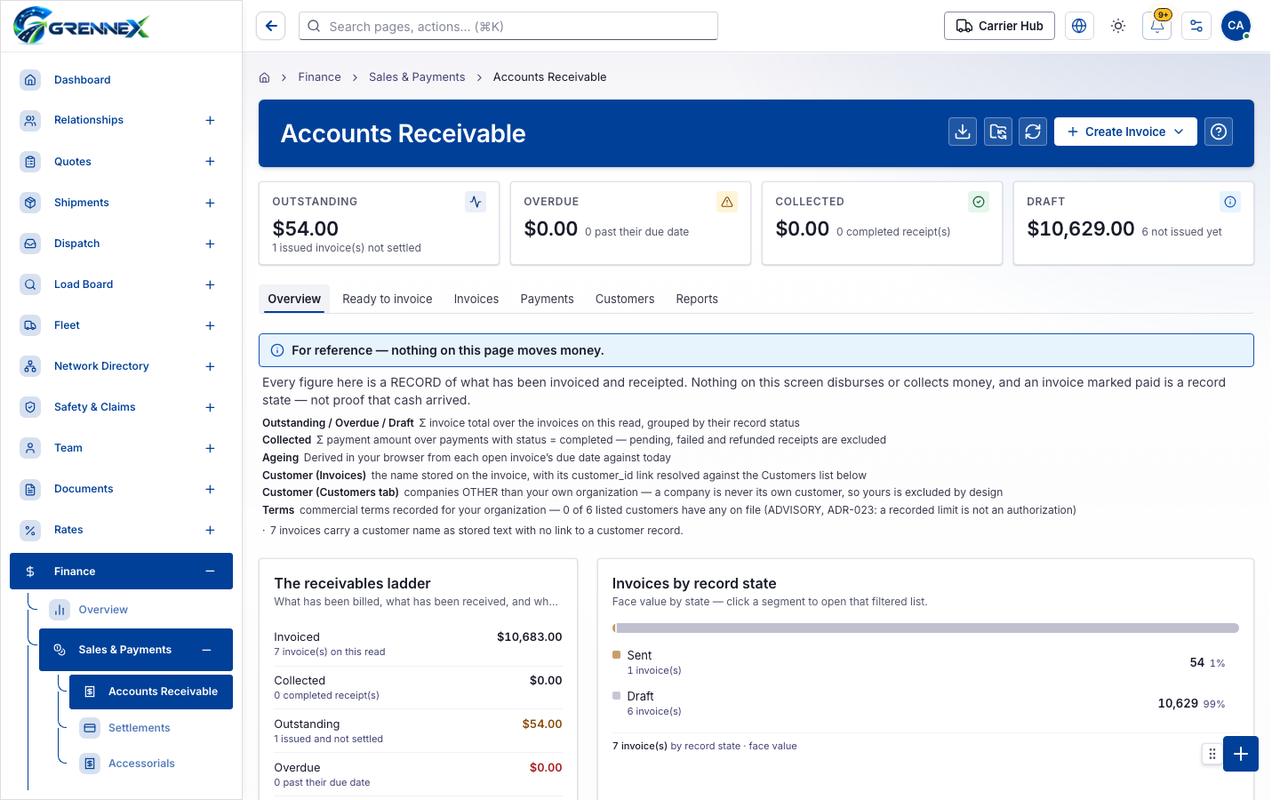Switch to the Ready to invoice tab
The image size is (1280, 800).
pos(387,299)
